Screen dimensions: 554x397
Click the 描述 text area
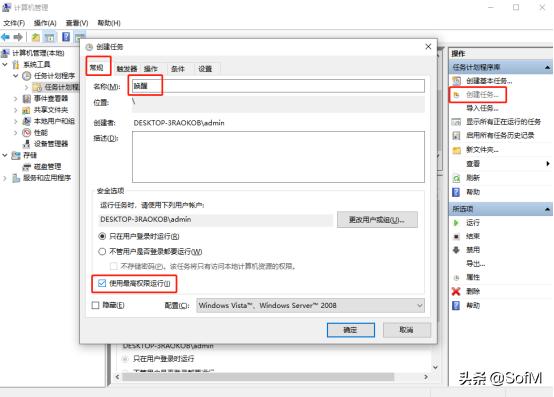tap(278, 157)
